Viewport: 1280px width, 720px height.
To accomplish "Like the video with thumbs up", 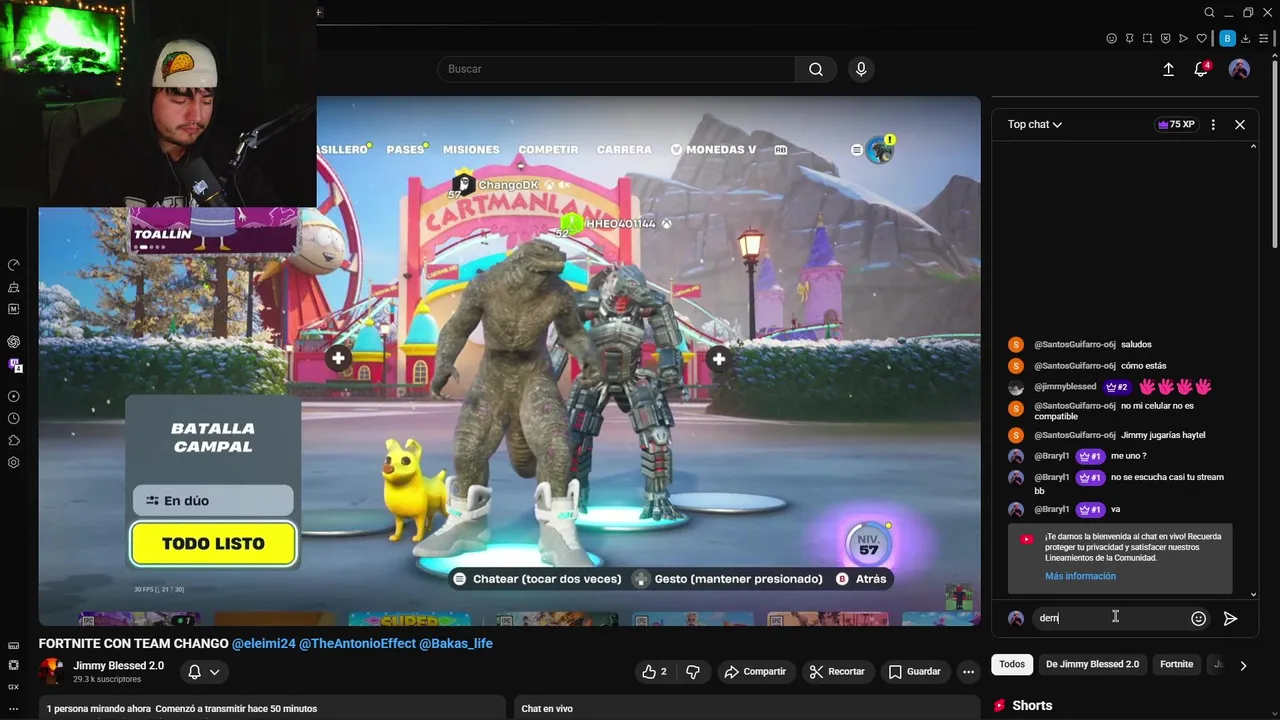I will tap(655, 672).
